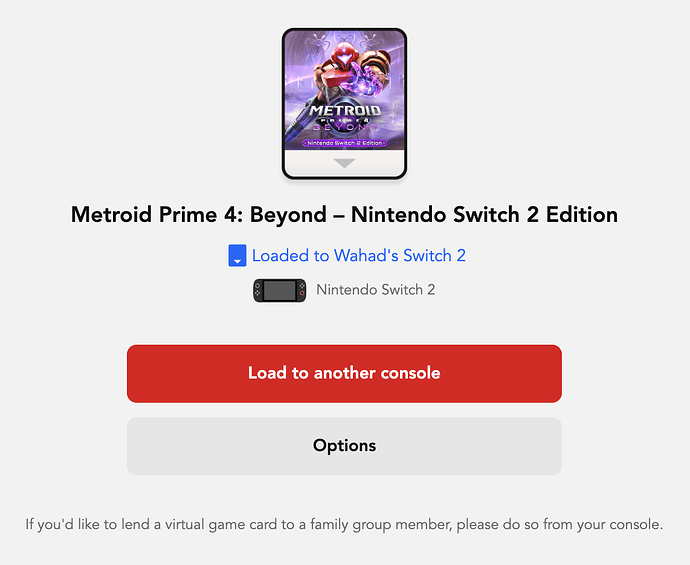Screen dimensions: 690x565
Task: Click the gray "Nintendo Switch 2" console label
Action: [375, 291]
